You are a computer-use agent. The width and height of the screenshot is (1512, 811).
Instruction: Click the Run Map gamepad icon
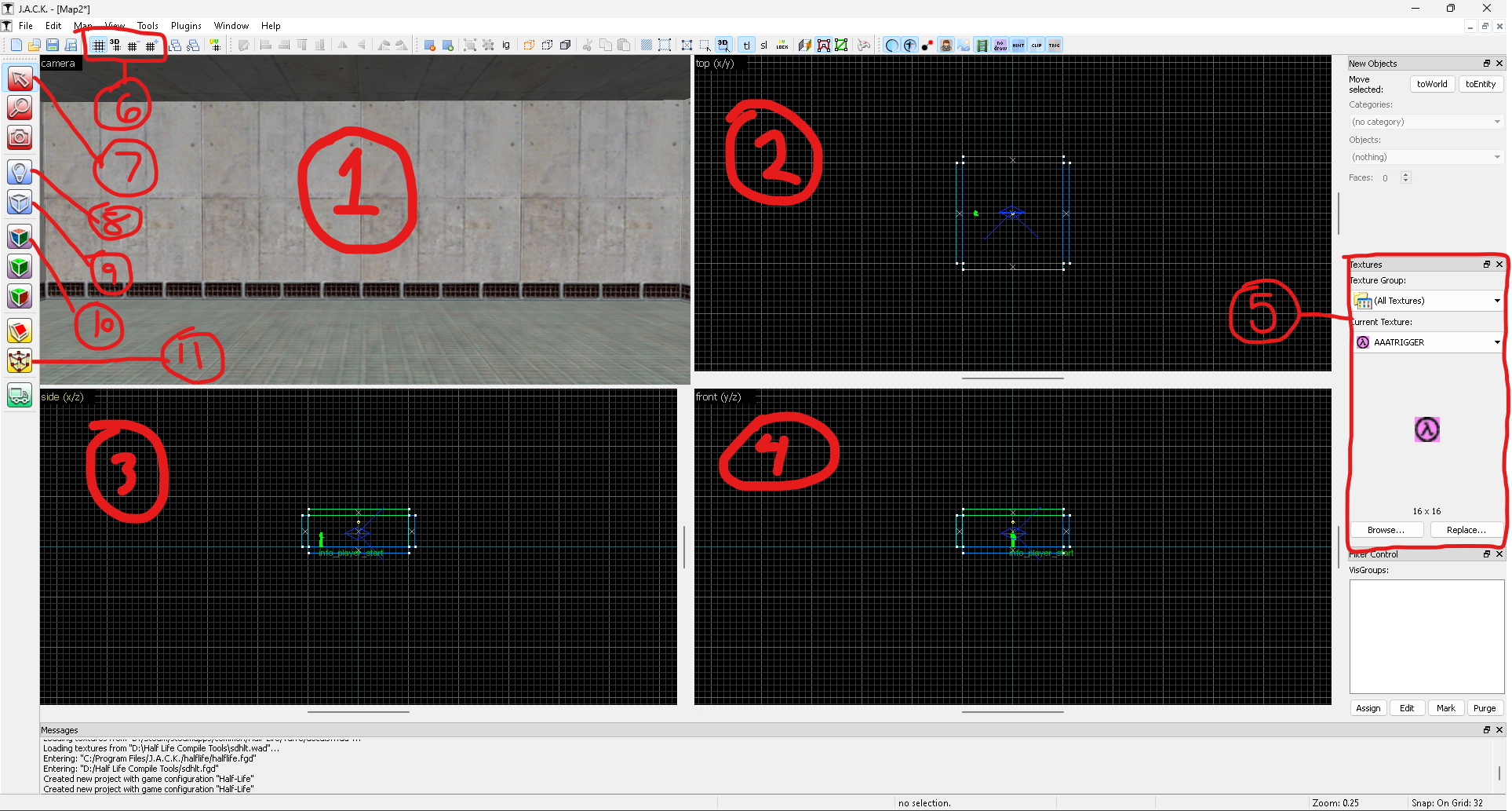click(x=864, y=45)
